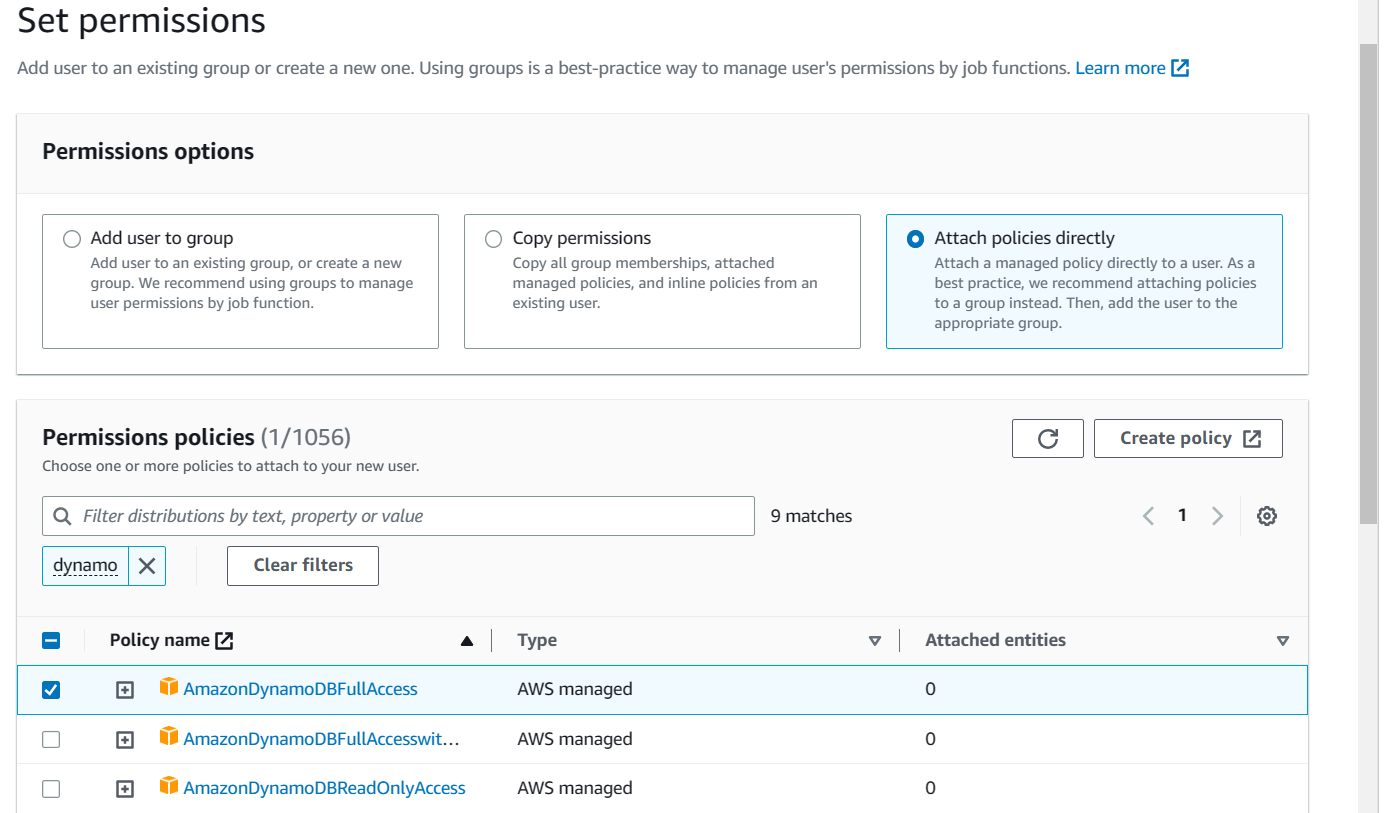Image resolution: width=1385 pixels, height=813 pixels.
Task: Go to the previous policies page
Action: pyautogui.click(x=1148, y=516)
